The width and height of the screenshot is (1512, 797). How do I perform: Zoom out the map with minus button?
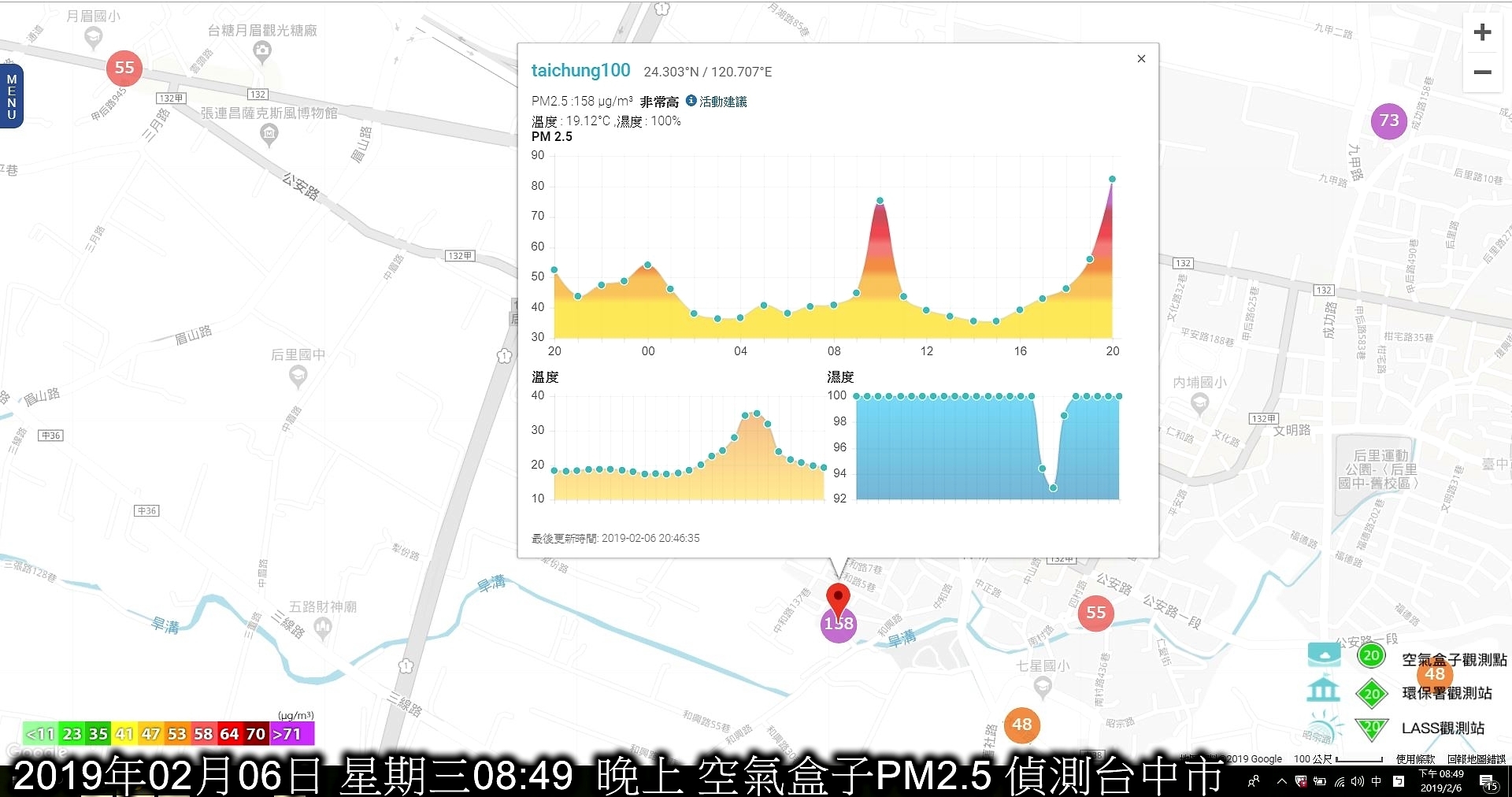point(1482,72)
